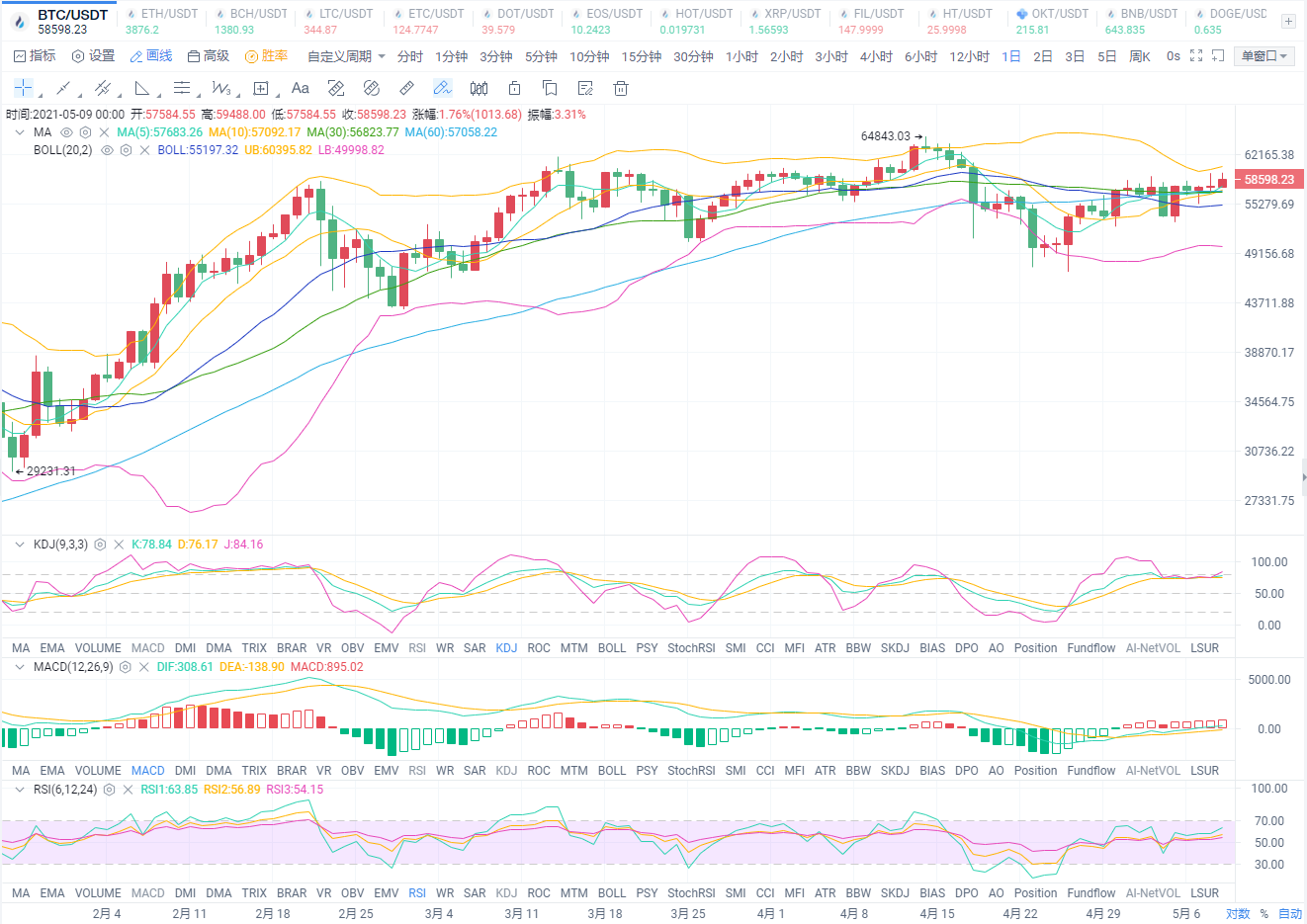Image resolution: width=1307 pixels, height=924 pixels.
Task: Close the KDJ indicator panel
Action: (119, 545)
